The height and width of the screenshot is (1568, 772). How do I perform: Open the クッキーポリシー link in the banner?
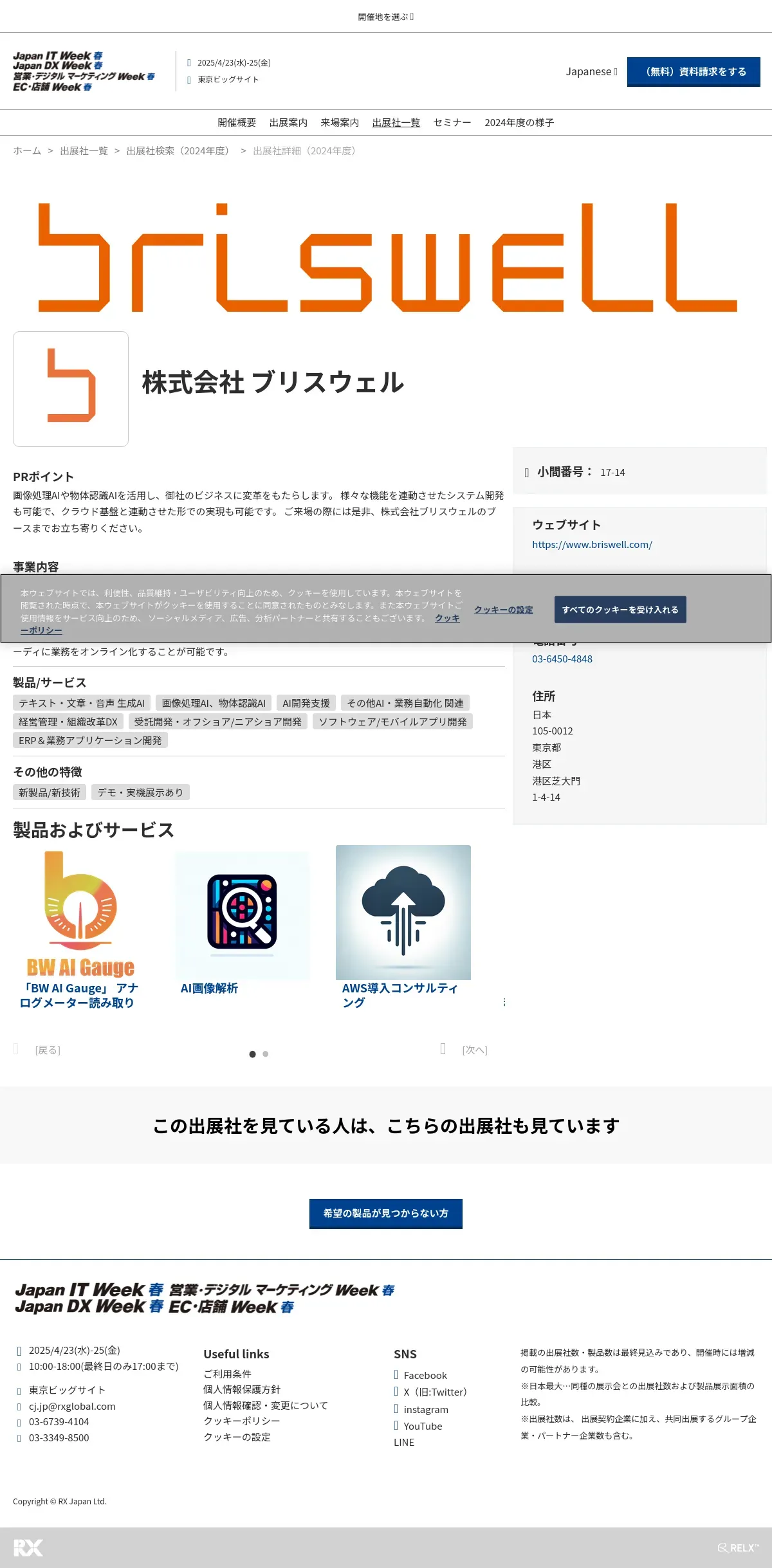(447, 618)
